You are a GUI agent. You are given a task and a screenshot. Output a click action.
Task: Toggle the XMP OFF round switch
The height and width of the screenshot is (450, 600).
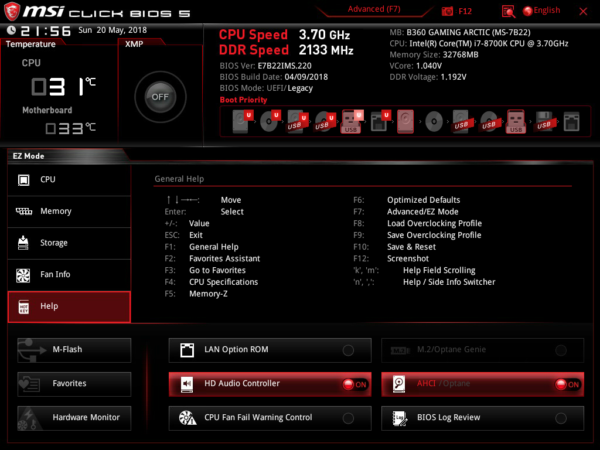point(160,97)
